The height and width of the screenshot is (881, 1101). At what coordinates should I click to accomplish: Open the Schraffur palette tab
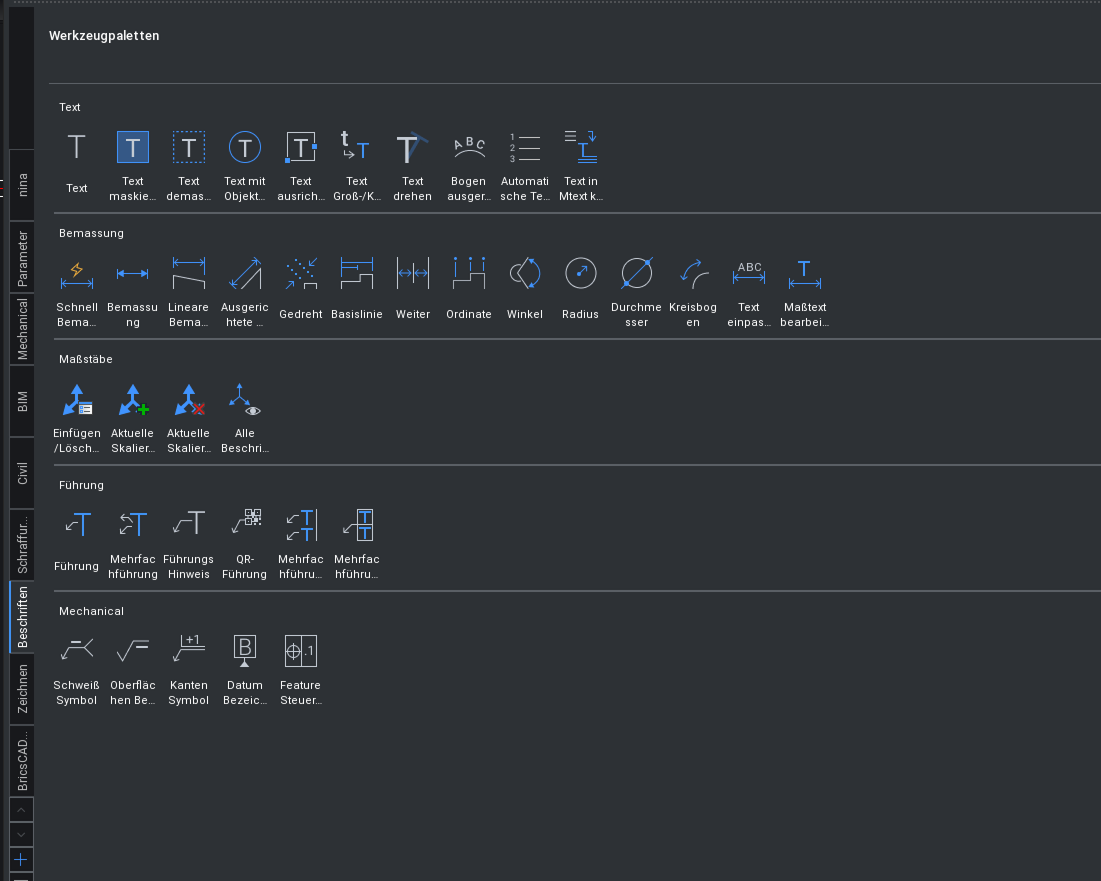click(x=22, y=545)
